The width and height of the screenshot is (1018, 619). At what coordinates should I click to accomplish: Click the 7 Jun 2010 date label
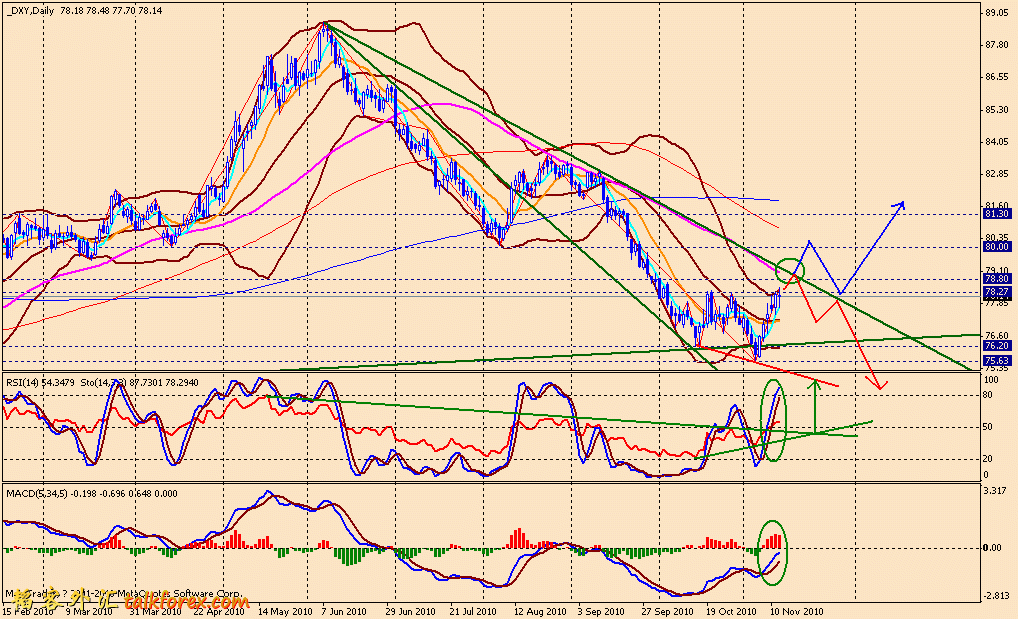(343, 612)
